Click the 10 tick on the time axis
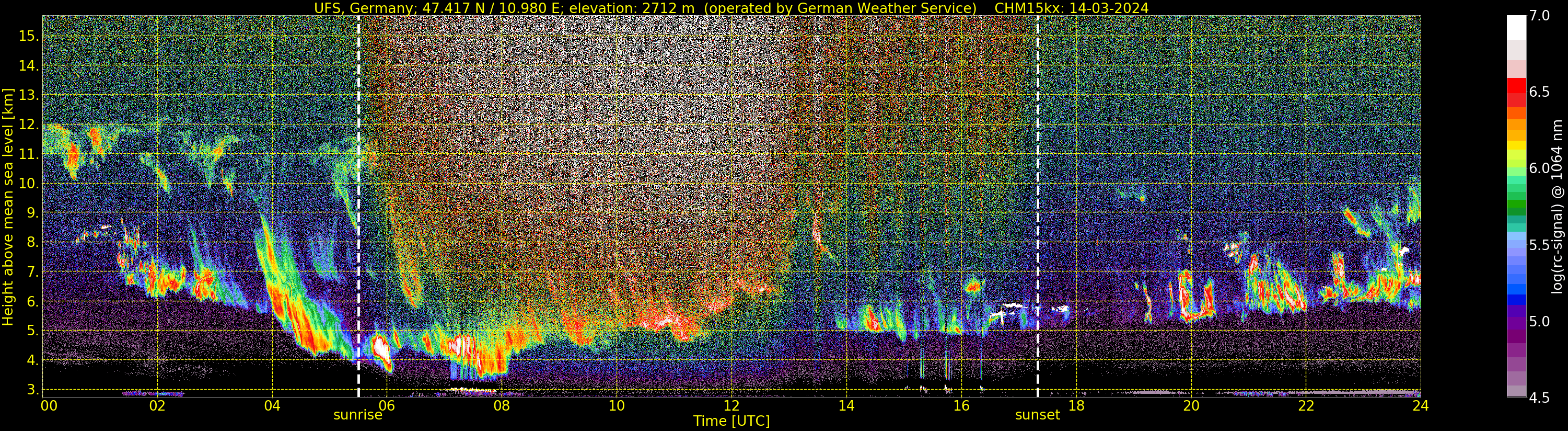 coord(617,405)
